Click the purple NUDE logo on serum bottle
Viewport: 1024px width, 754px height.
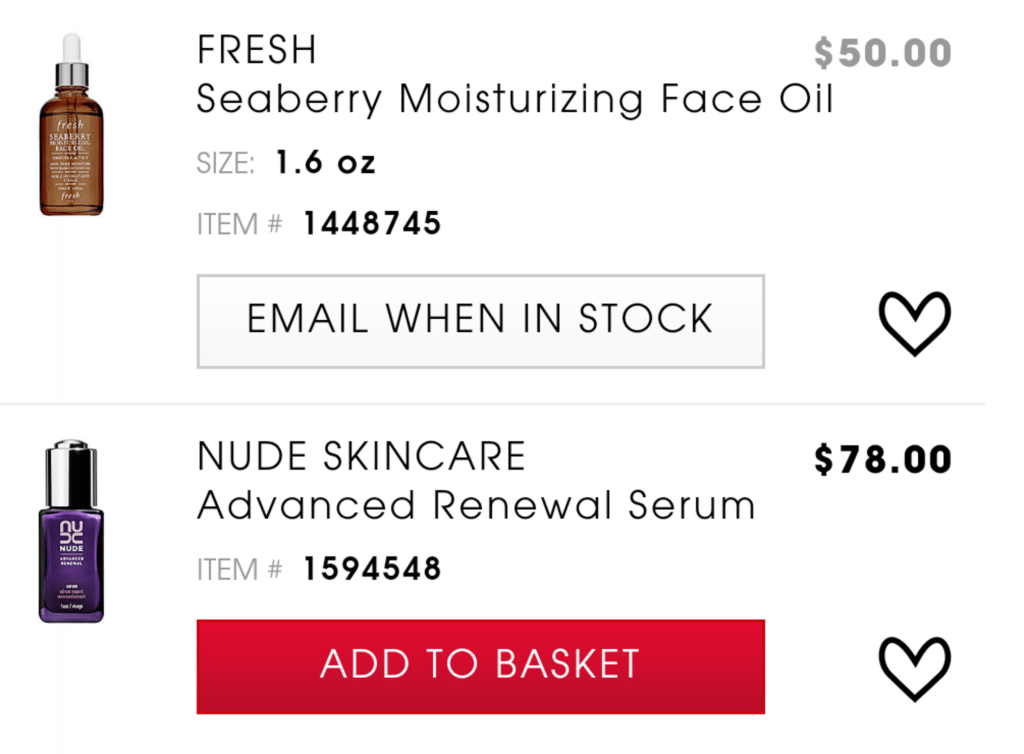tap(71, 535)
